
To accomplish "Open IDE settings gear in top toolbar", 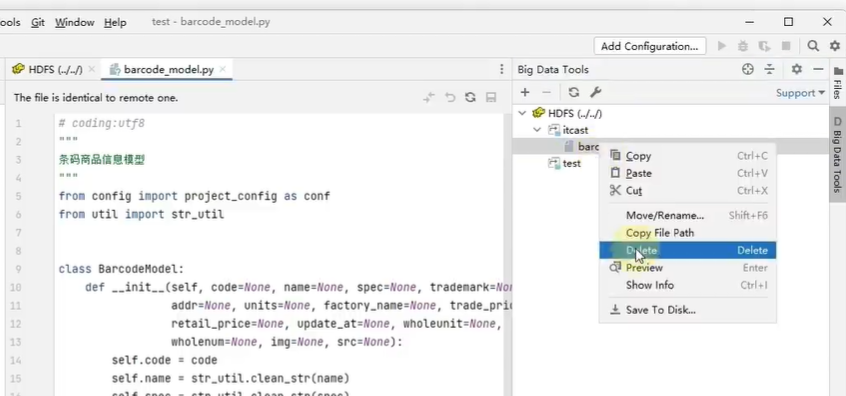I will 835,46.
